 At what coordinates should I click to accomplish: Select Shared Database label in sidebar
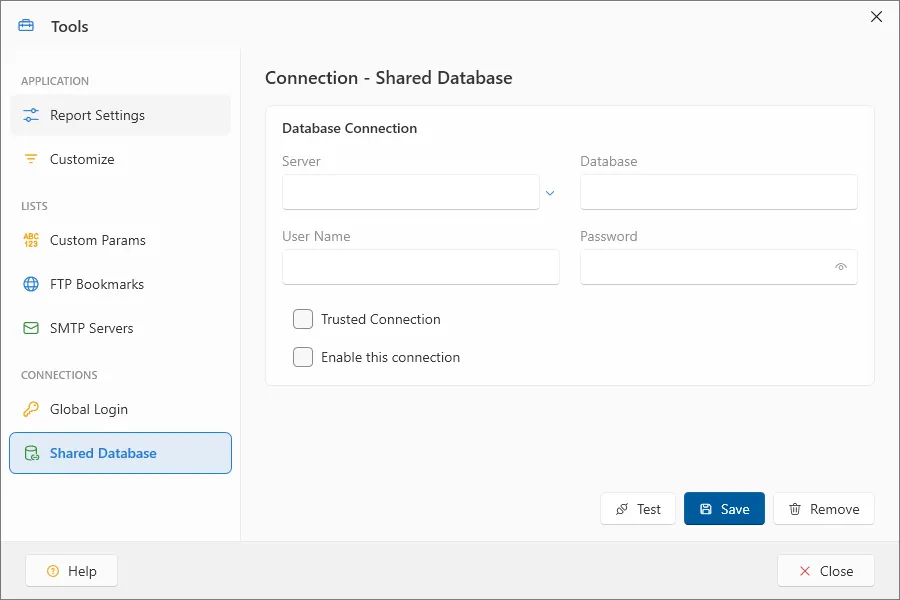[103, 453]
